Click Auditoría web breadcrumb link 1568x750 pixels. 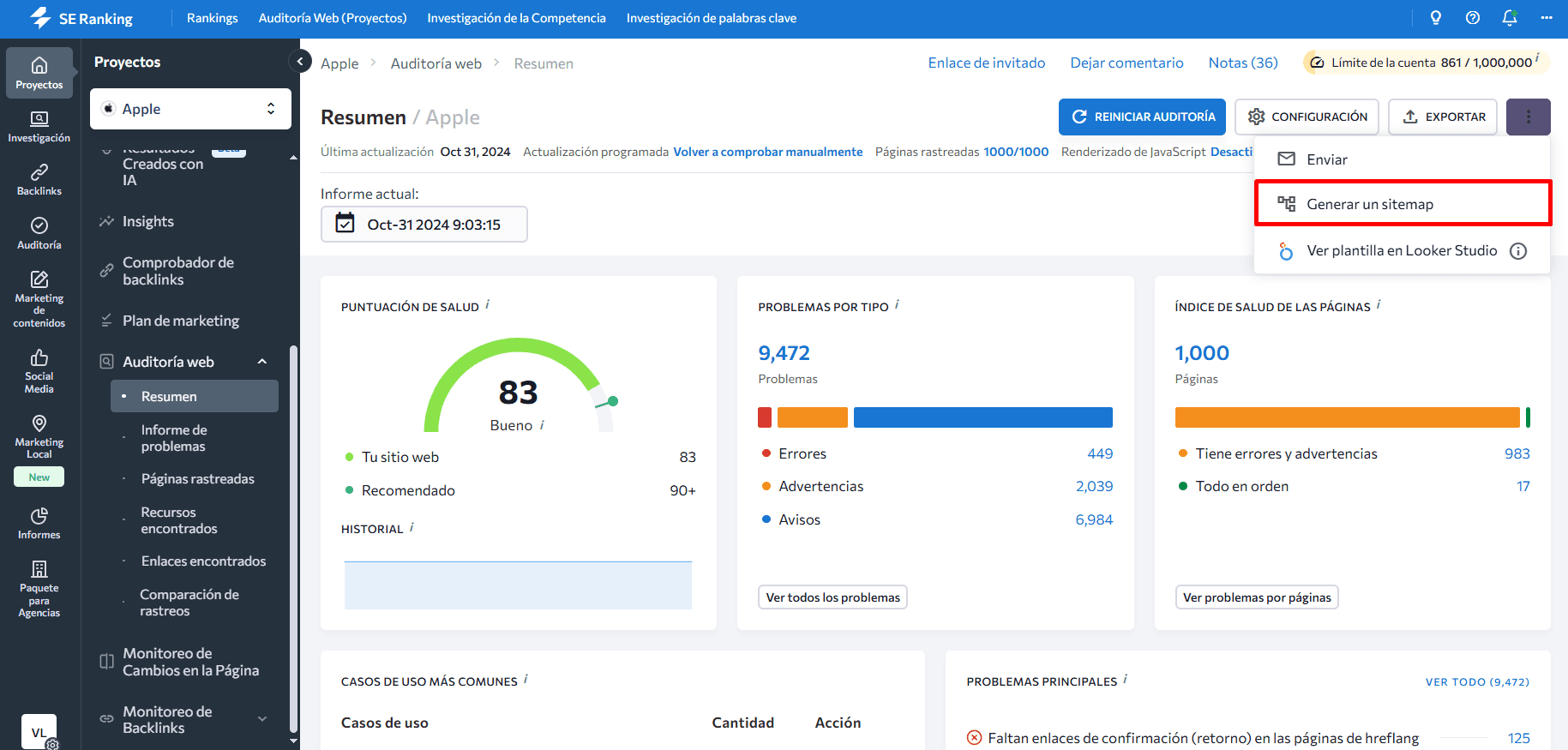pyautogui.click(x=436, y=63)
